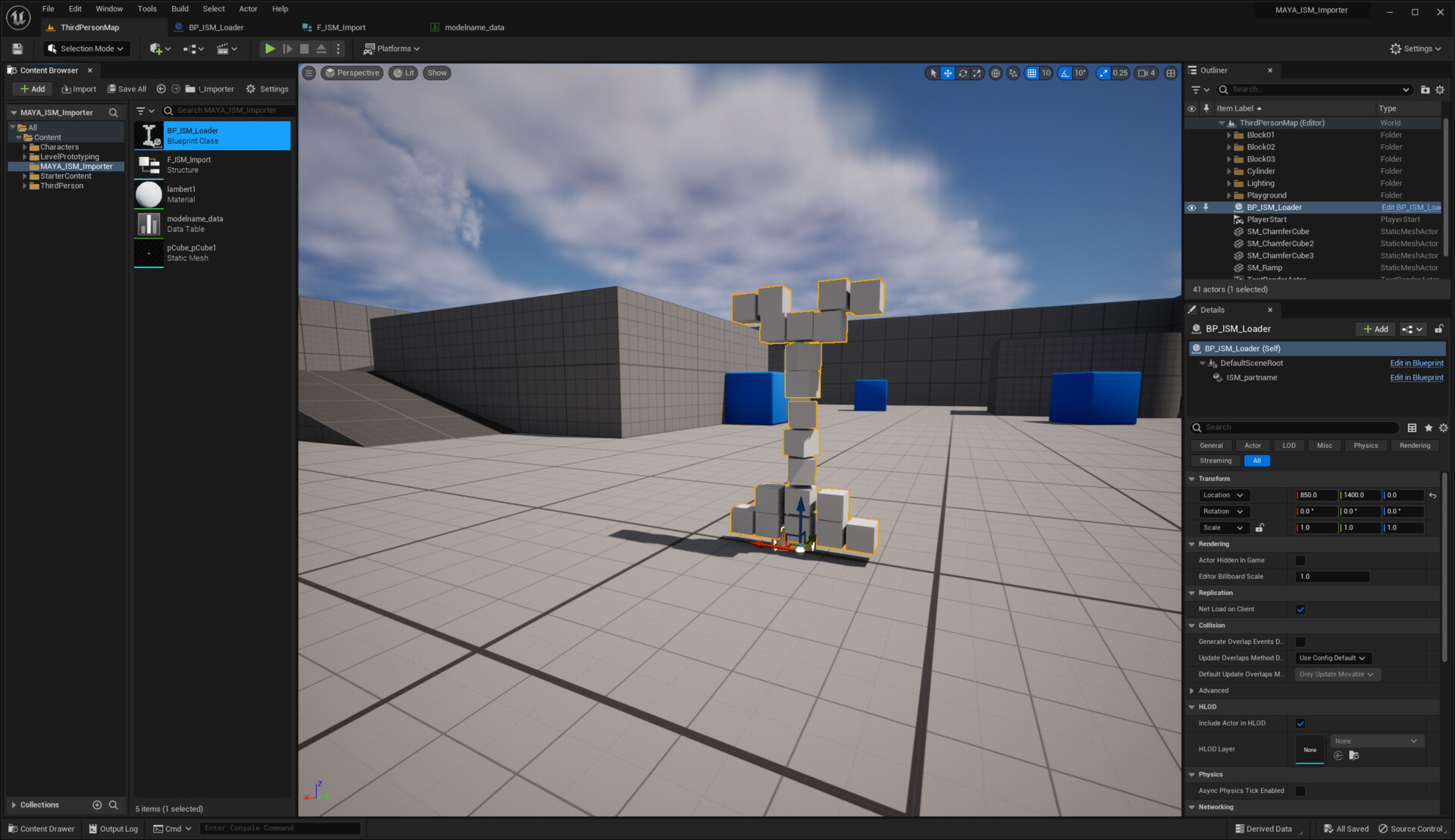Open the Build menu
The width and height of the screenshot is (1455, 840).
[180, 8]
